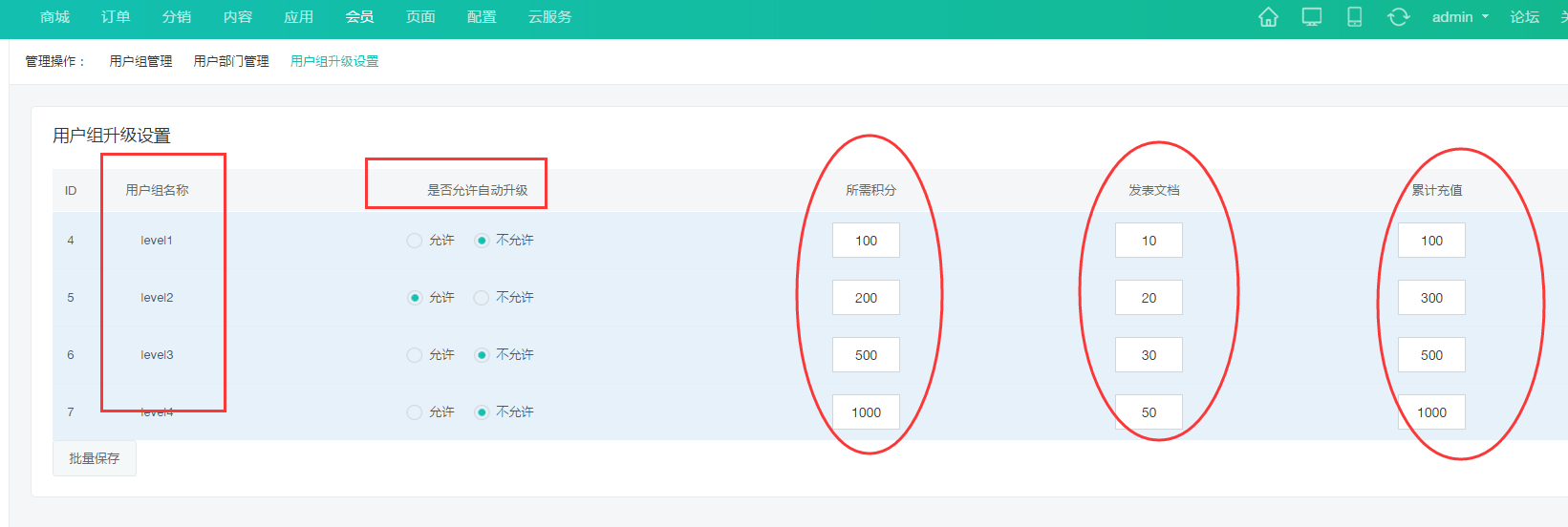Viewport: 1568px width, 527px height.
Task: Select 不允许 for level4 auto upgrade
Action: point(482,412)
